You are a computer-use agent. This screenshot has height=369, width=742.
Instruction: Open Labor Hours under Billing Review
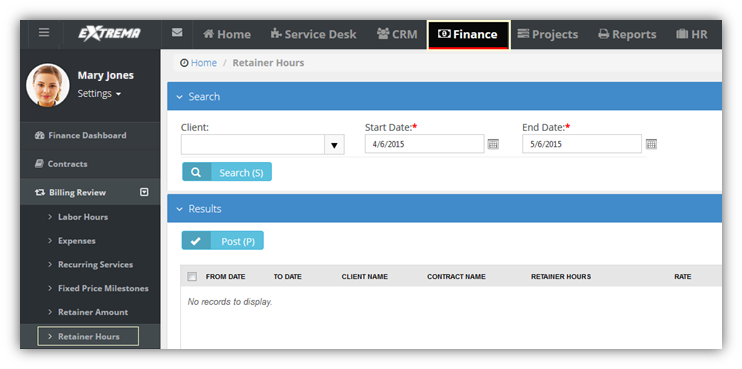pyautogui.click(x=83, y=217)
